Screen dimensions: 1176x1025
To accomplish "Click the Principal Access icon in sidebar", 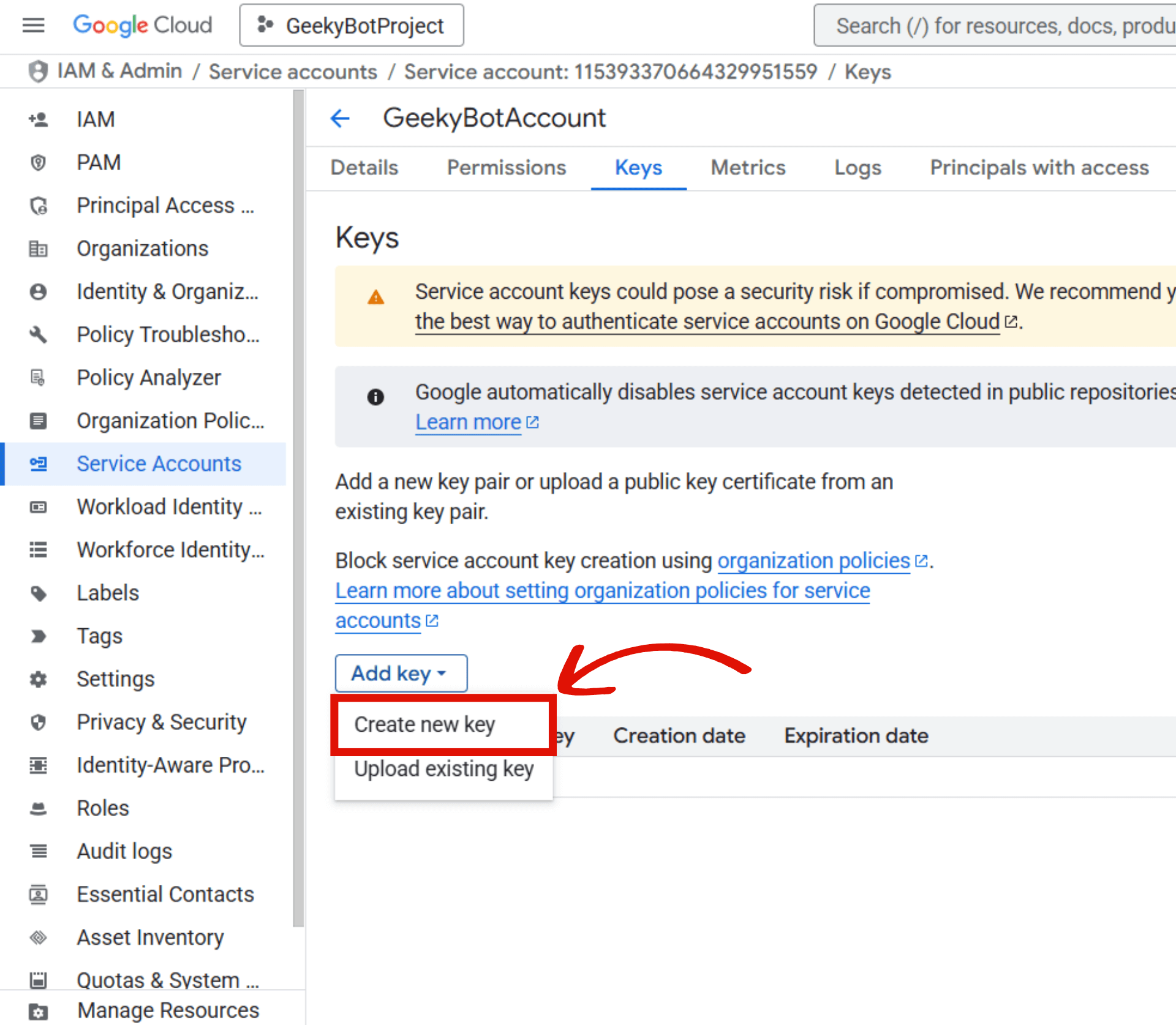I will pos(38,206).
